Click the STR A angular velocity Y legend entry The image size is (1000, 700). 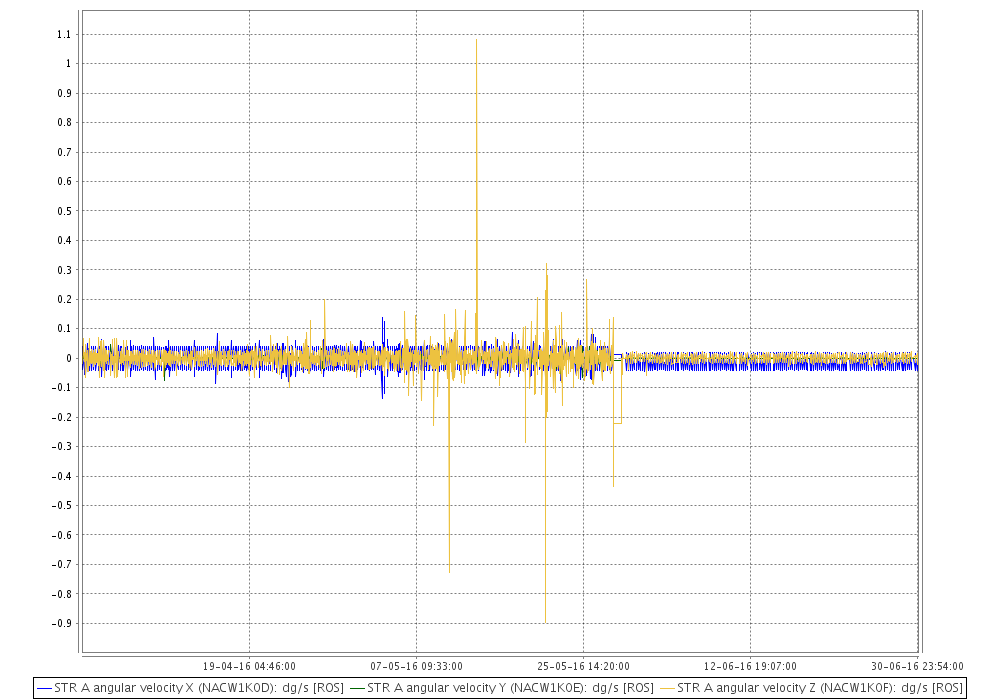click(x=502, y=688)
